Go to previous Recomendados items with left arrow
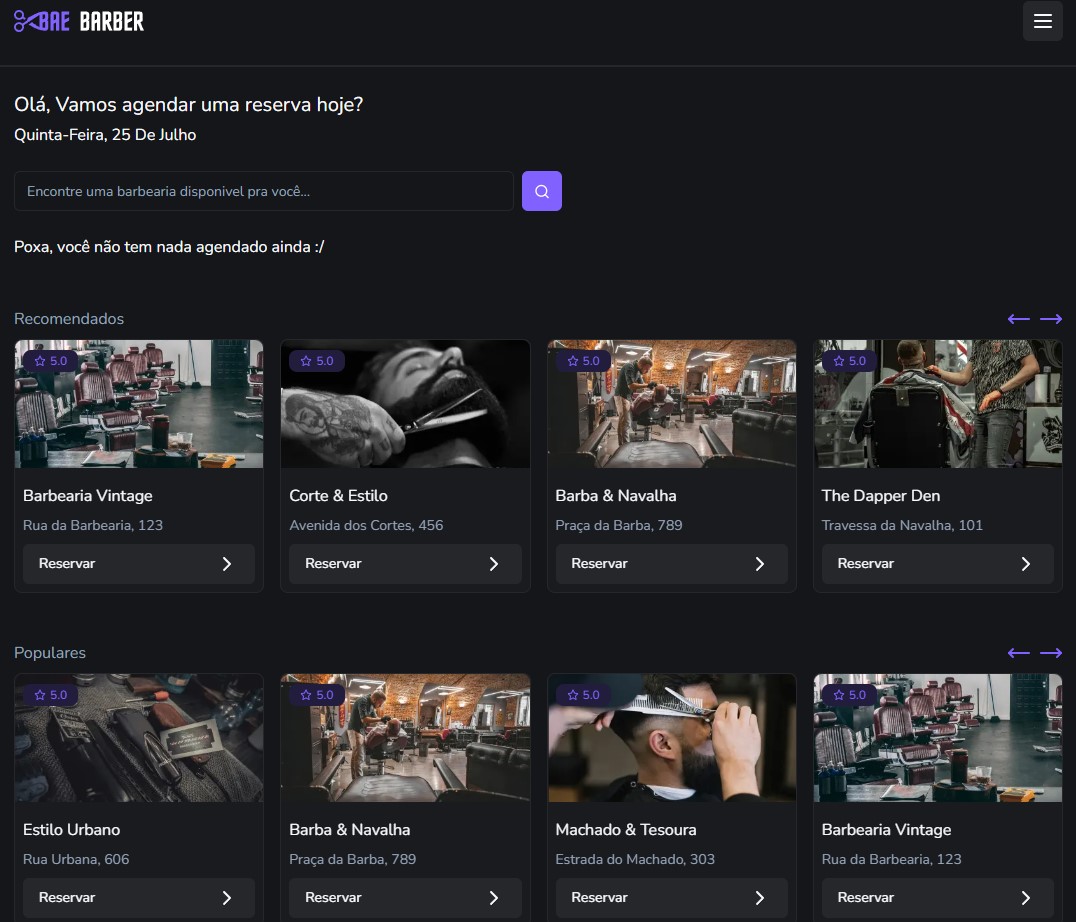This screenshot has width=1076, height=922. (1018, 319)
